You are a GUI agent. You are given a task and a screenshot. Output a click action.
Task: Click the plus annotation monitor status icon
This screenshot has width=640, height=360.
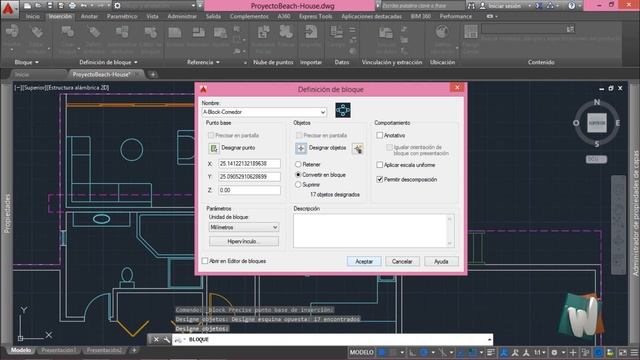click(x=573, y=352)
